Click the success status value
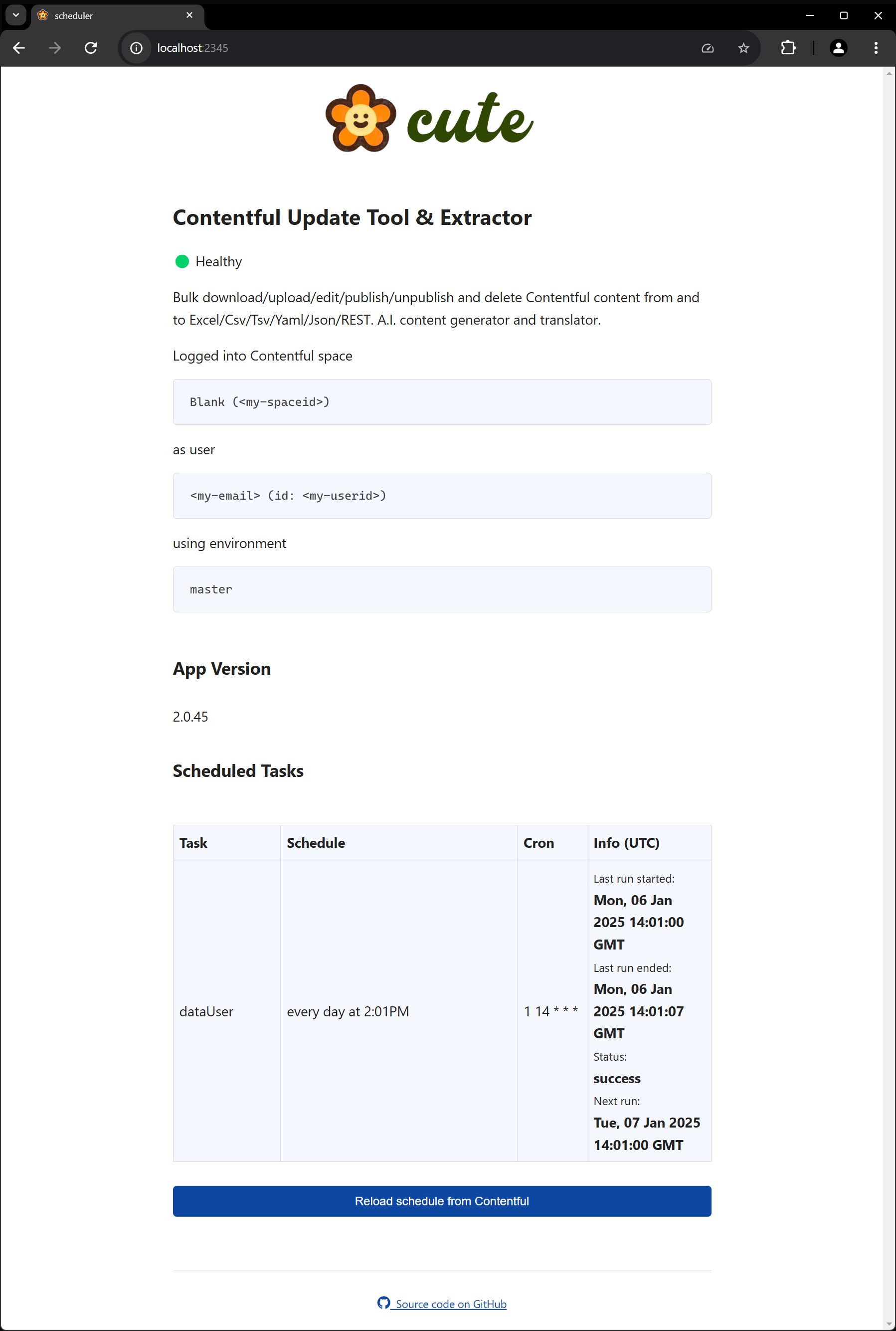The image size is (896, 1331). coord(617,1078)
